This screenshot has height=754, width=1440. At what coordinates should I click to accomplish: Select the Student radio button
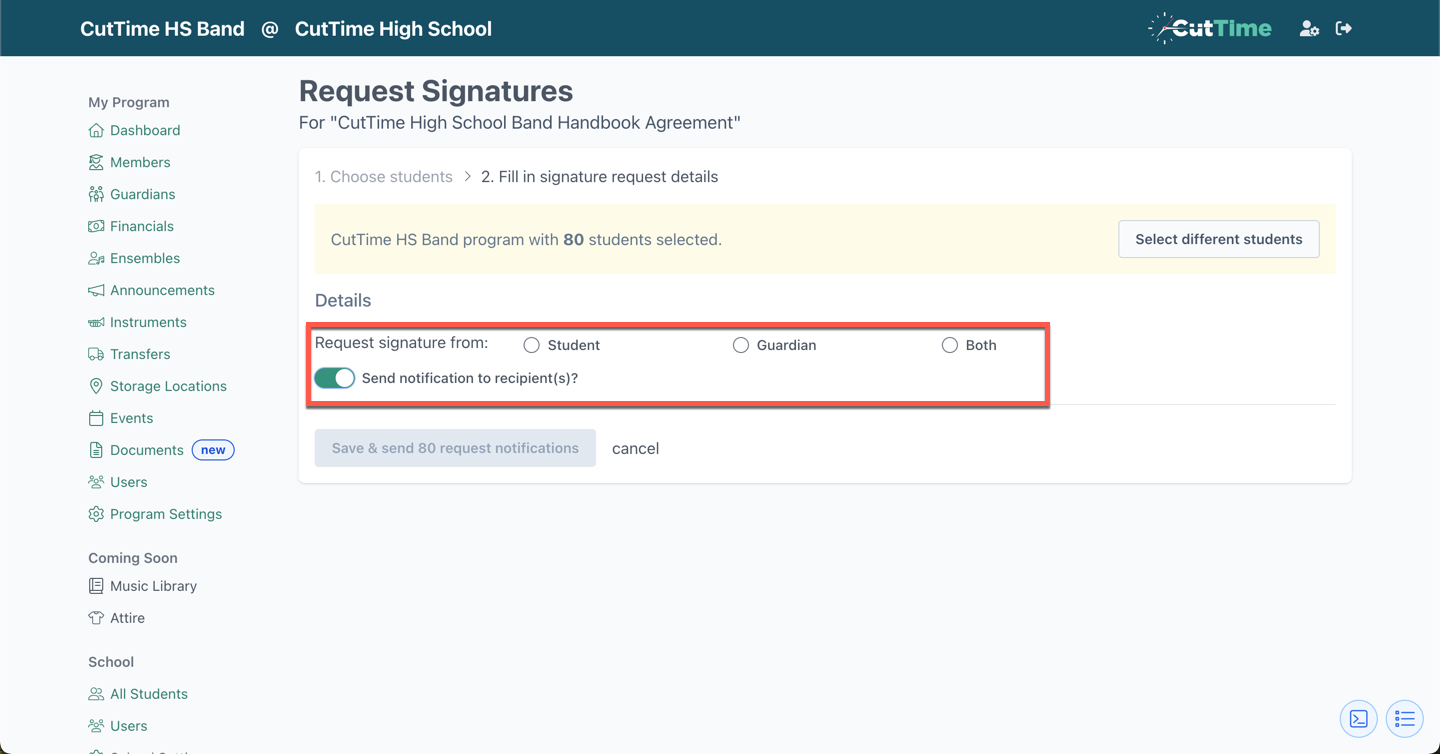(531, 344)
